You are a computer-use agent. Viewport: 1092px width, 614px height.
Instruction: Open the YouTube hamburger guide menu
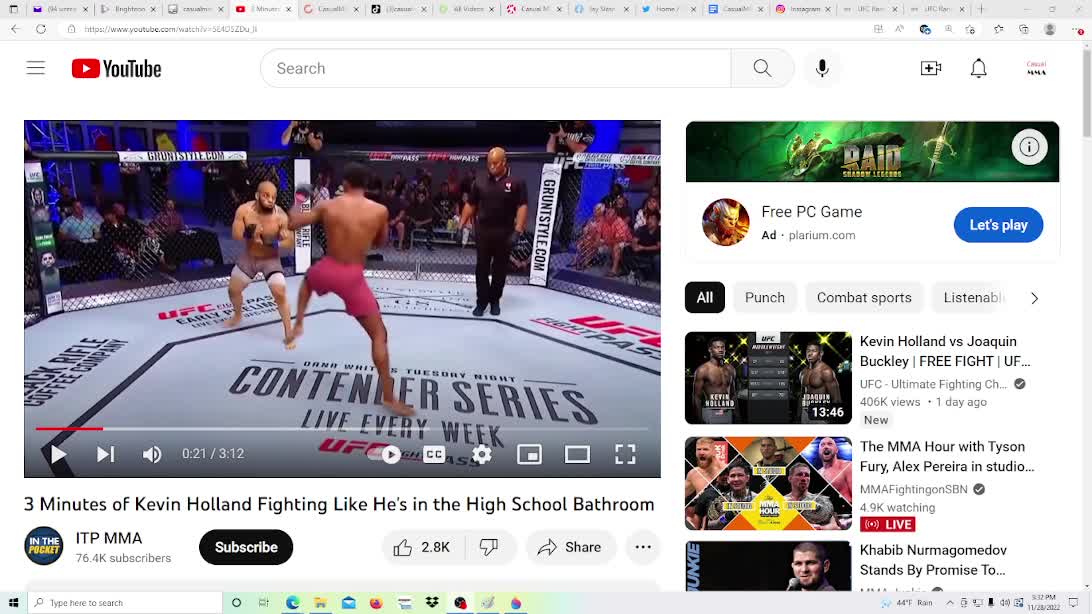(36, 68)
